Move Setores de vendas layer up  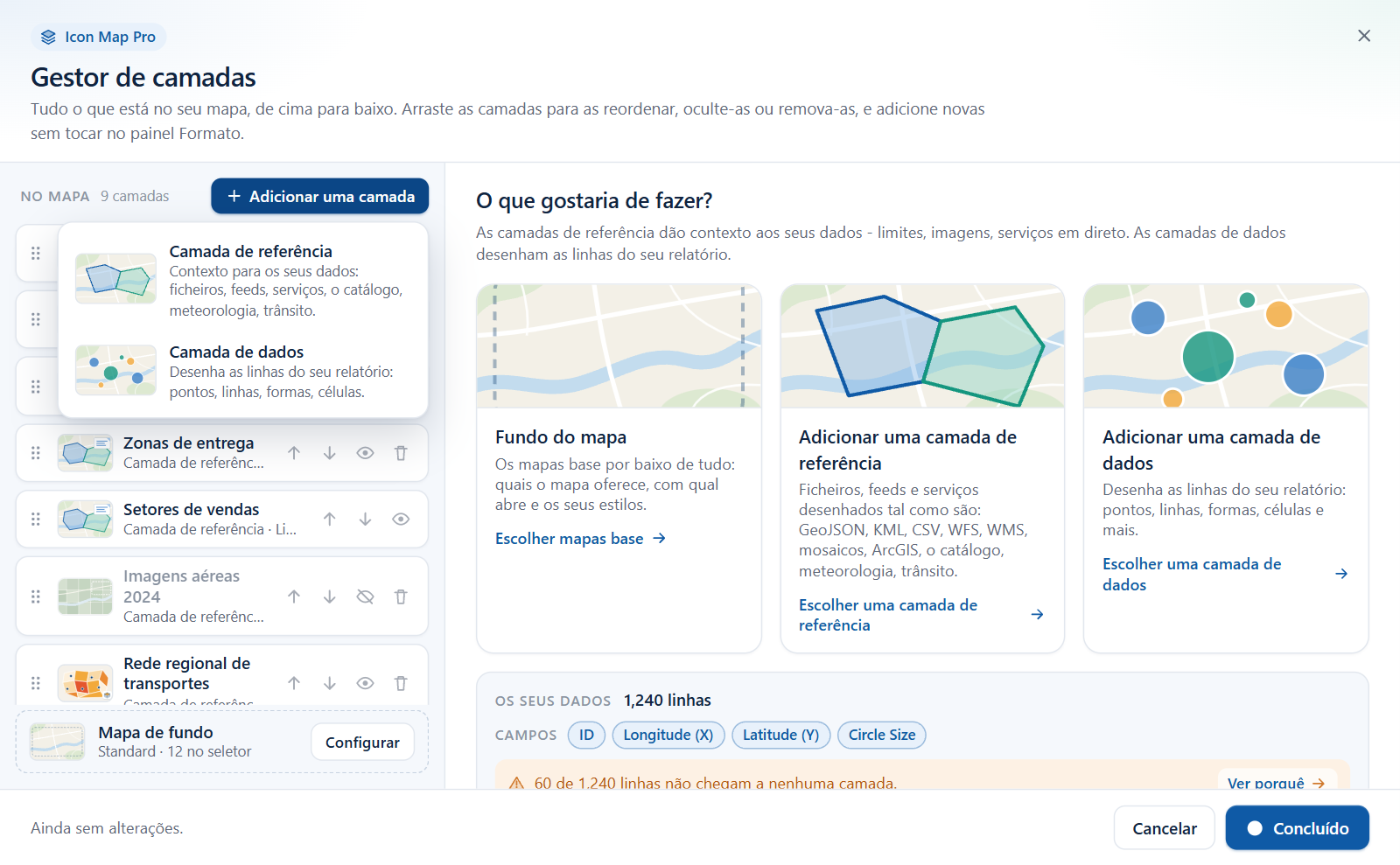point(330,519)
